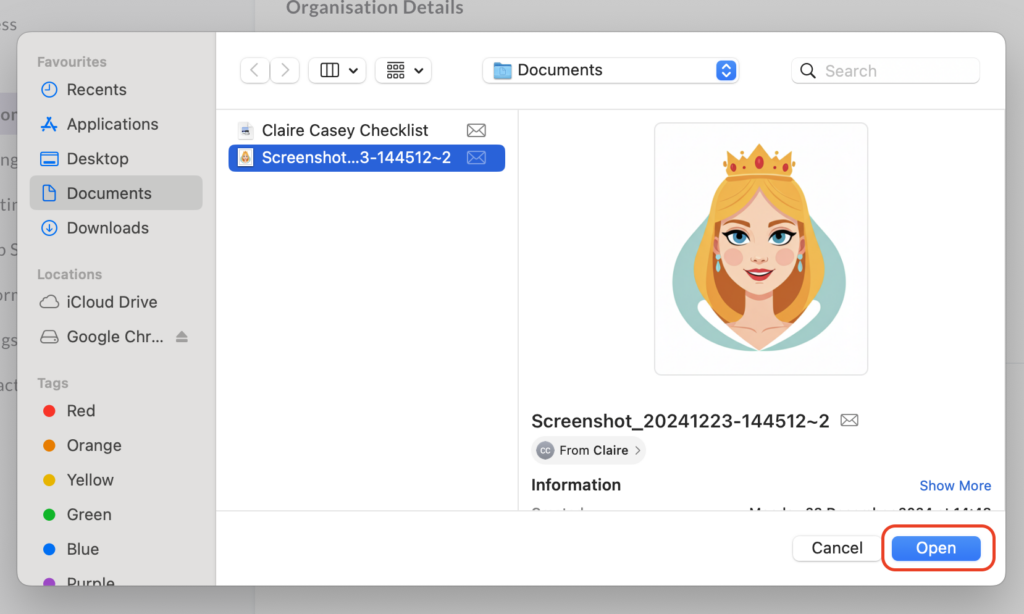This screenshot has width=1024, height=614.
Task: Click the Desktop icon in sidebar
Action: pyautogui.click(x=49, y=159)
